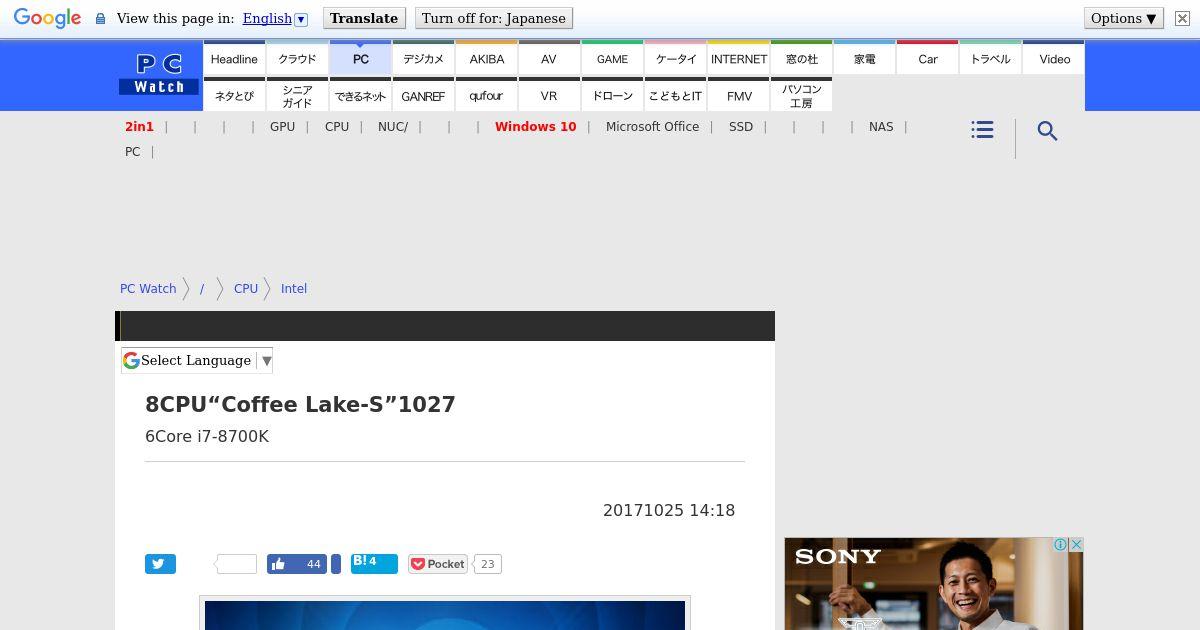Open the GAME tab

[x=612, y=58]
